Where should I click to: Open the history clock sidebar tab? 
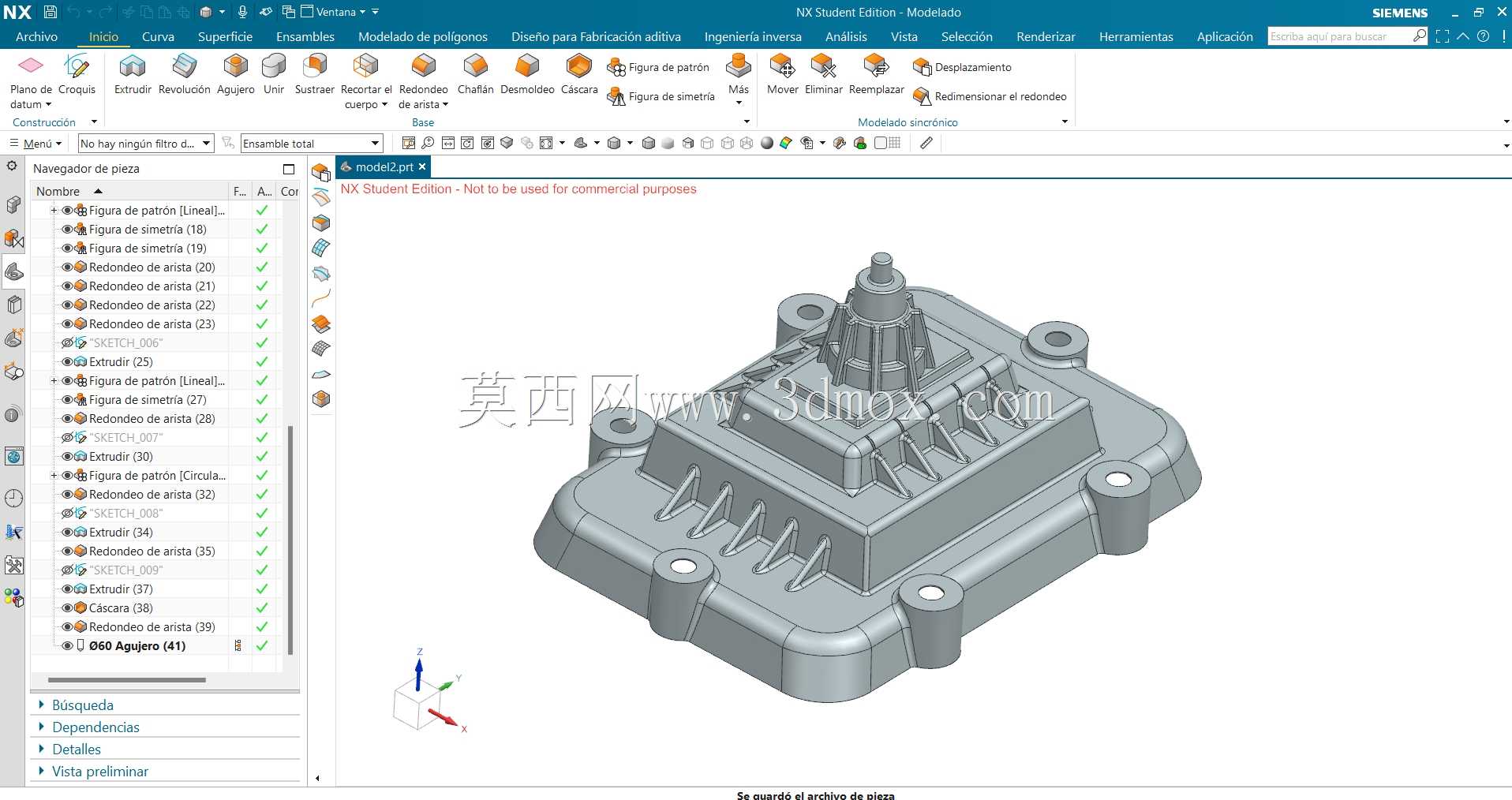point(13,498)
